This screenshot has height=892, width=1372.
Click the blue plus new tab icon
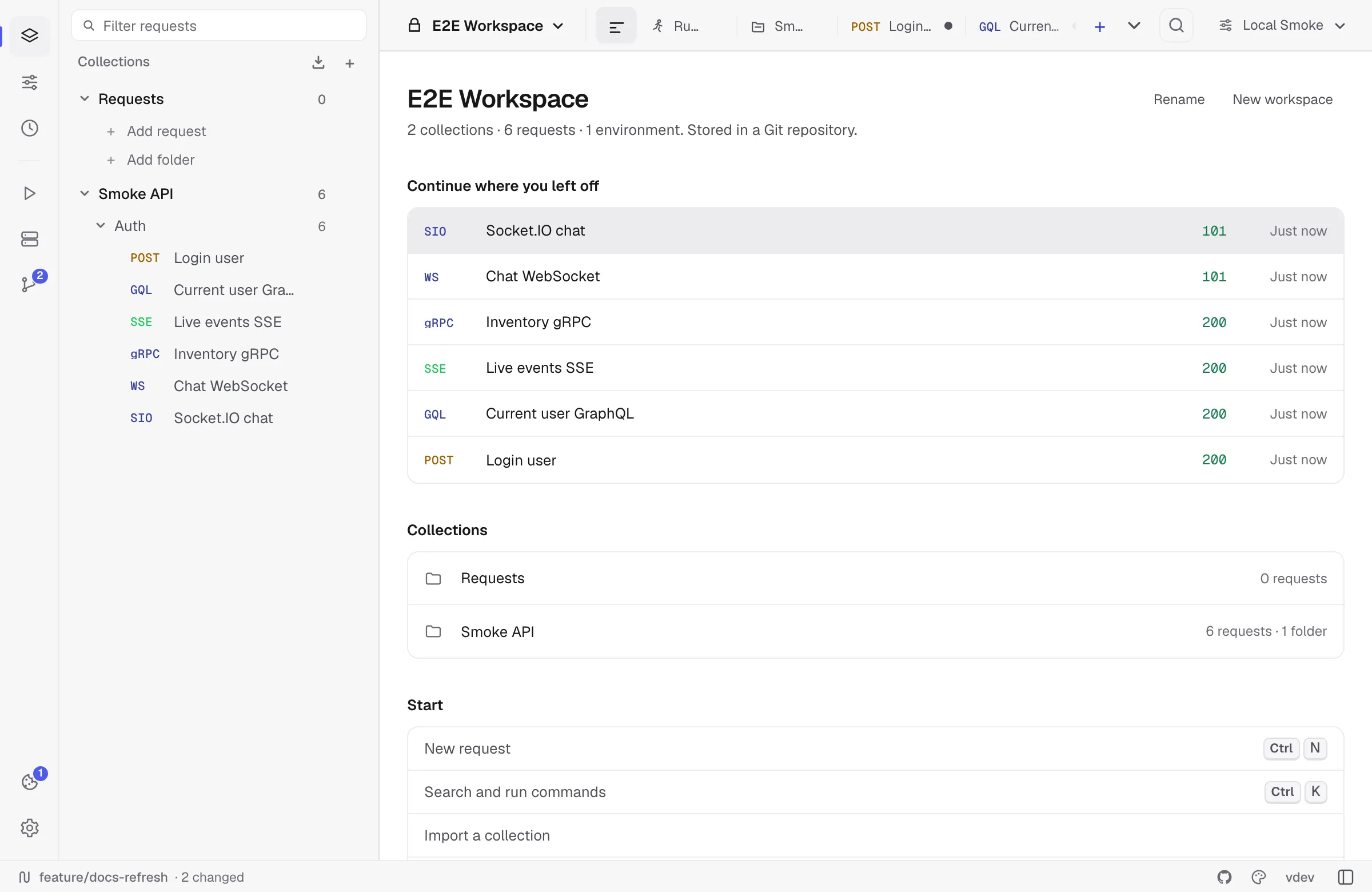tap(1099, 26)
